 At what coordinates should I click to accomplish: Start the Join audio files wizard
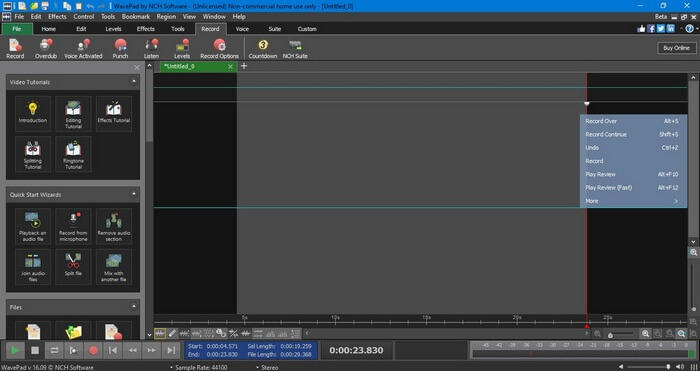click(33, 267)
